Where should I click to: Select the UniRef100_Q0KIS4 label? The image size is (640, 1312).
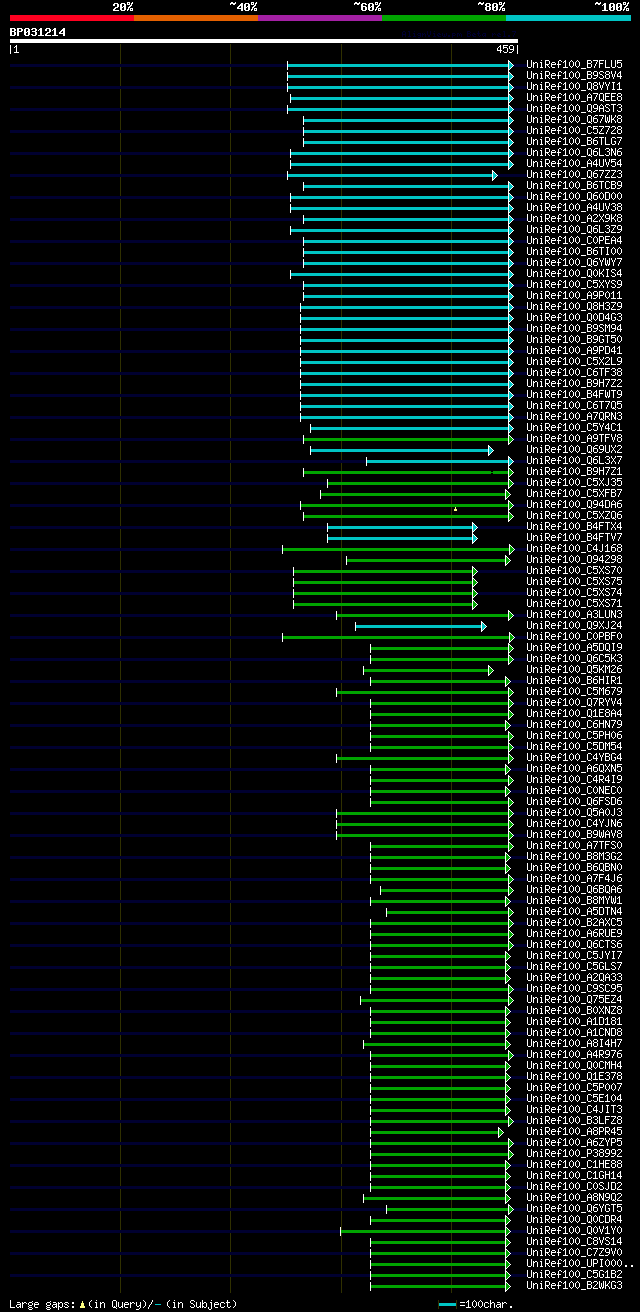coord(574,273)
